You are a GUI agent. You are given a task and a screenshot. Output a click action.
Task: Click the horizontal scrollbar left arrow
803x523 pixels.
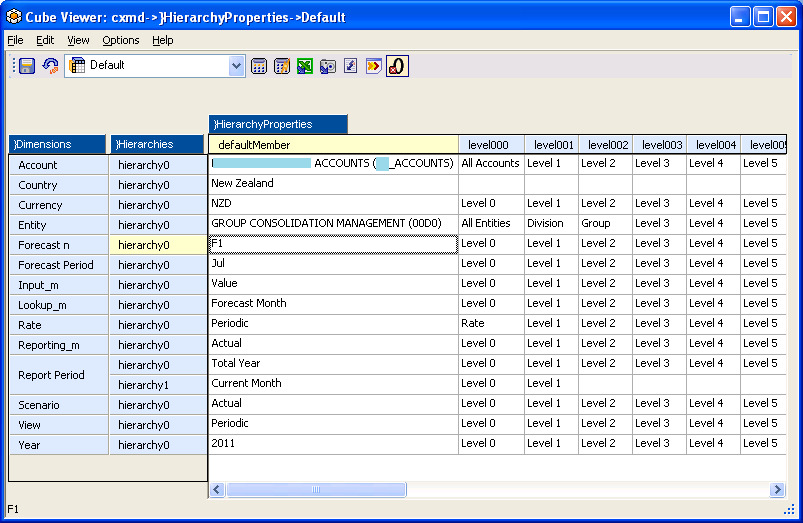coord(217,490)
